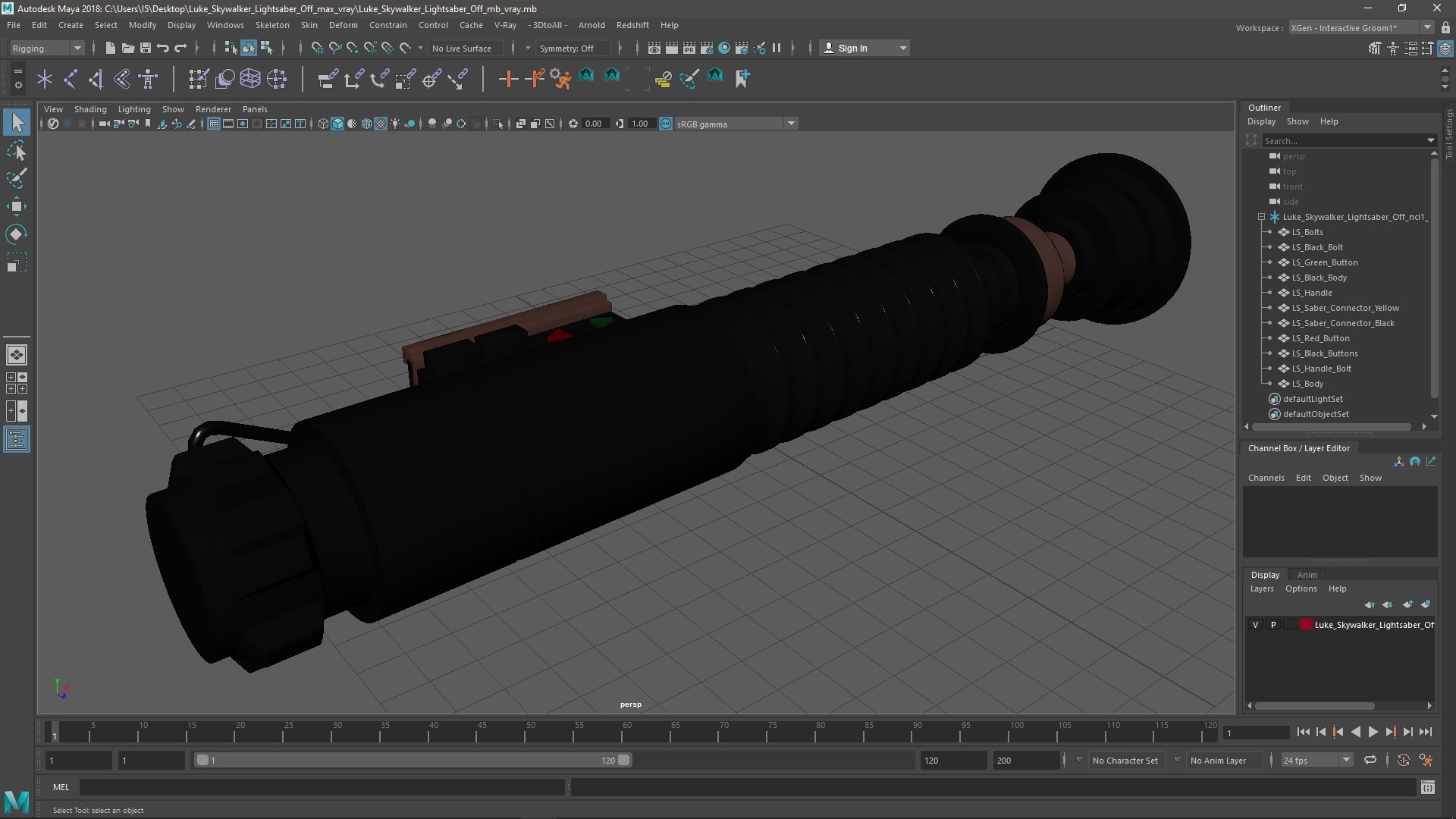
Task: Save the scene with floppy icon
Action: (145, 48)
